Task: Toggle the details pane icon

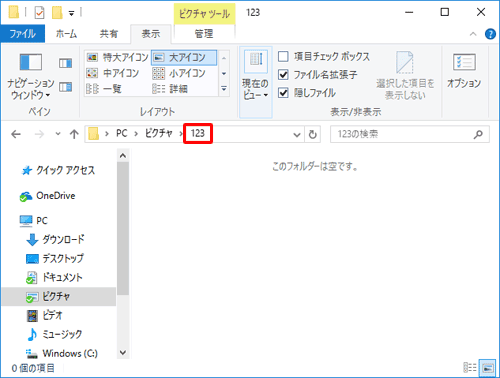Action: pos(65,87)
